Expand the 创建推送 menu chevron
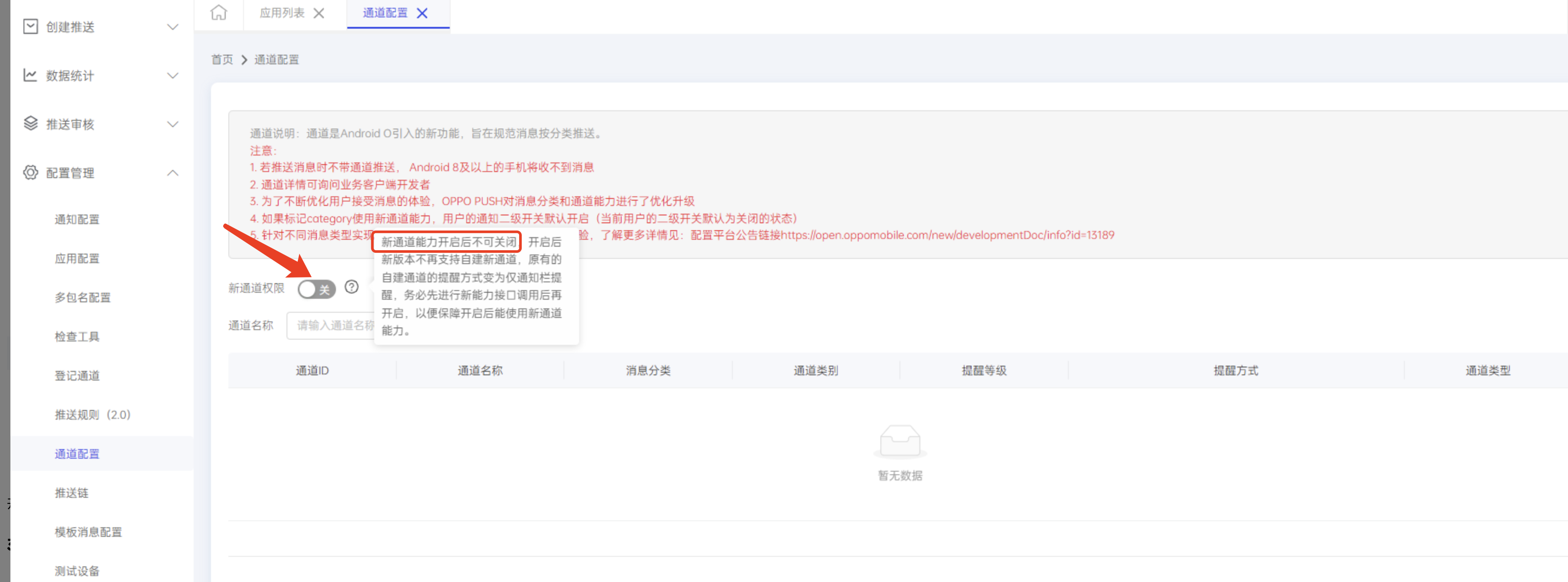Image resolution: width=1568 pixels, height=582 pixels. pyautogui.click(x=173, y=27)
